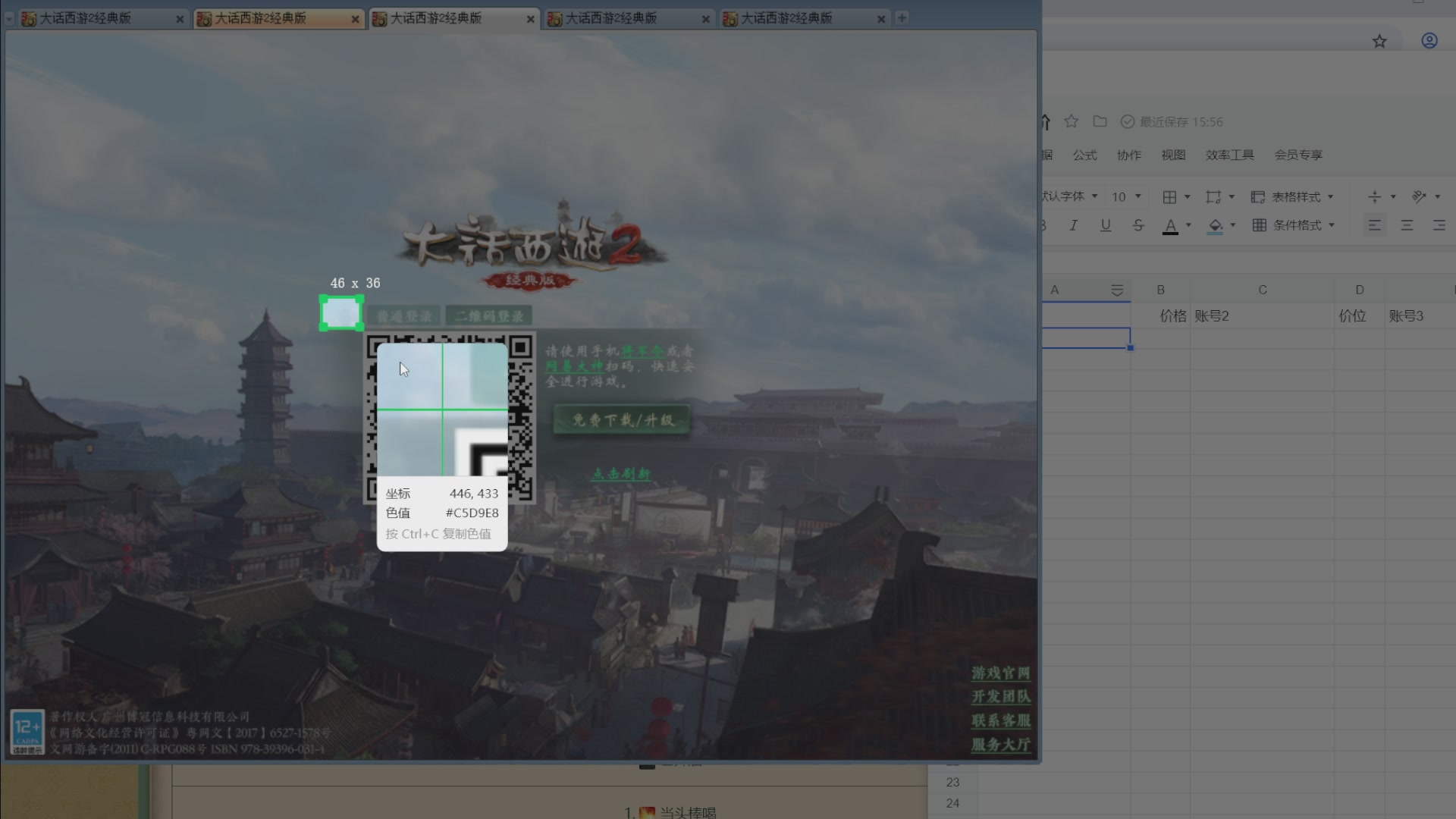Toggle strikethrough text formatting

pos(1138,225)
